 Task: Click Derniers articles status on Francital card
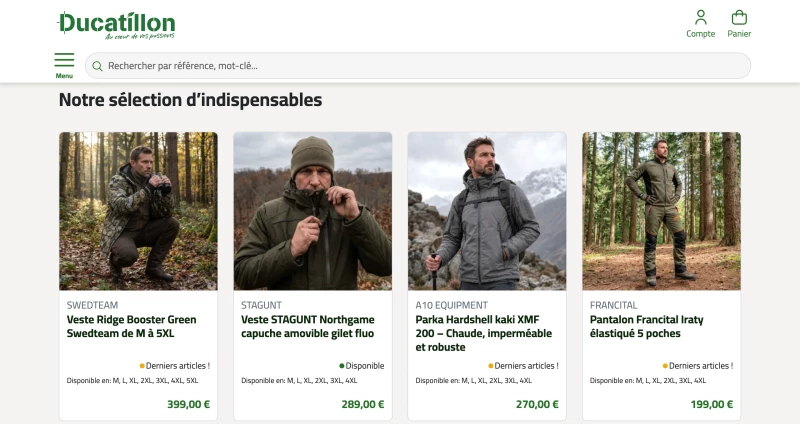(698, 366)
